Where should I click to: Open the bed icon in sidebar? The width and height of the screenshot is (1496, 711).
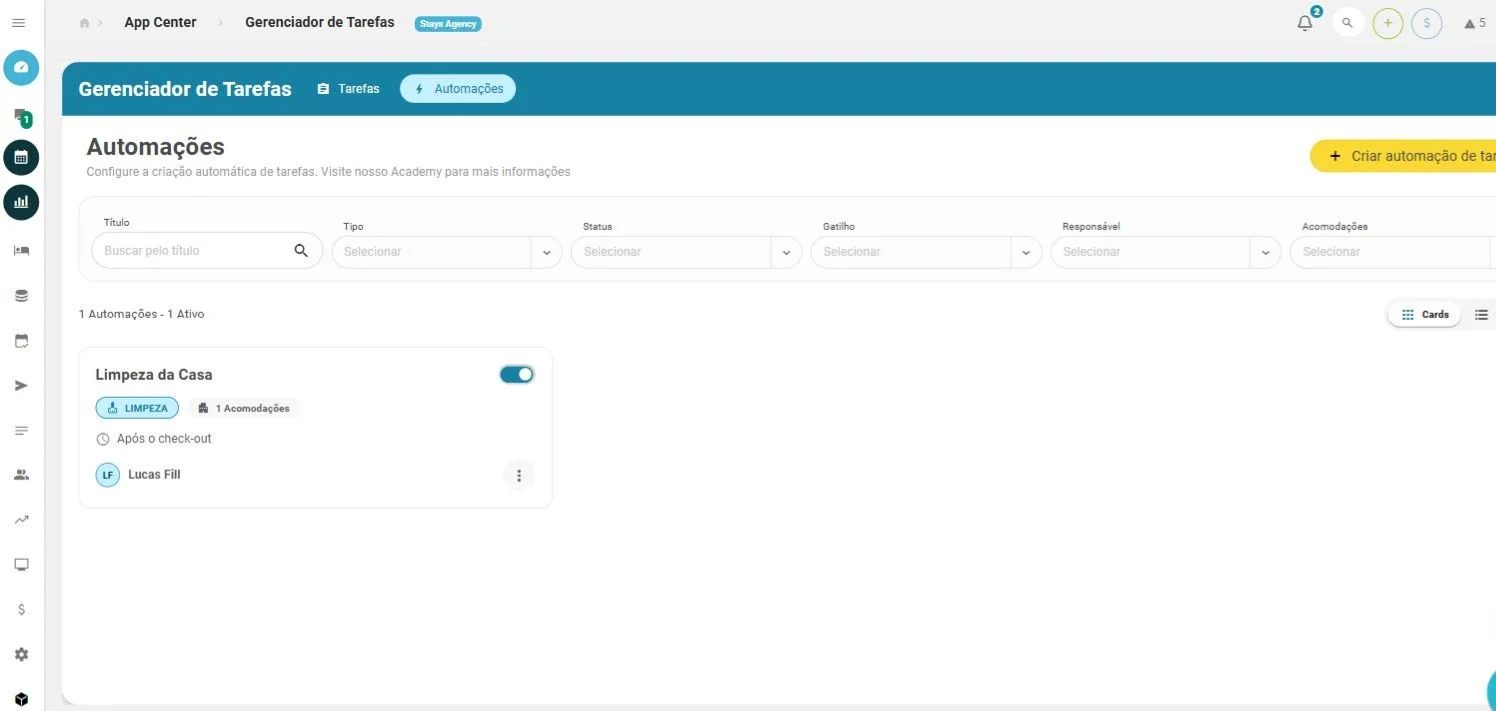coord(21,251)
